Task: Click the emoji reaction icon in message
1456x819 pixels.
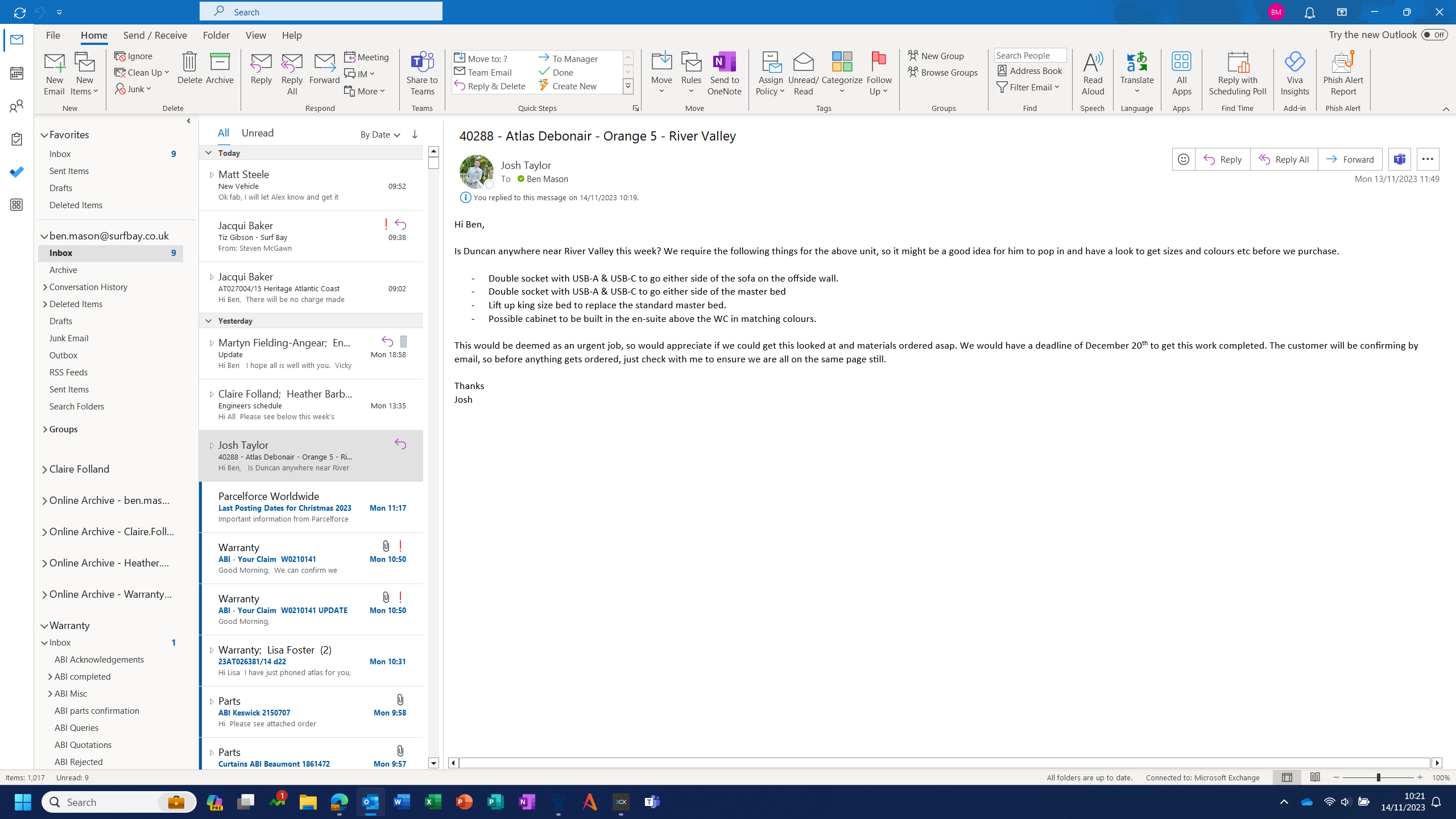Action: click(x=1184, y=159)
